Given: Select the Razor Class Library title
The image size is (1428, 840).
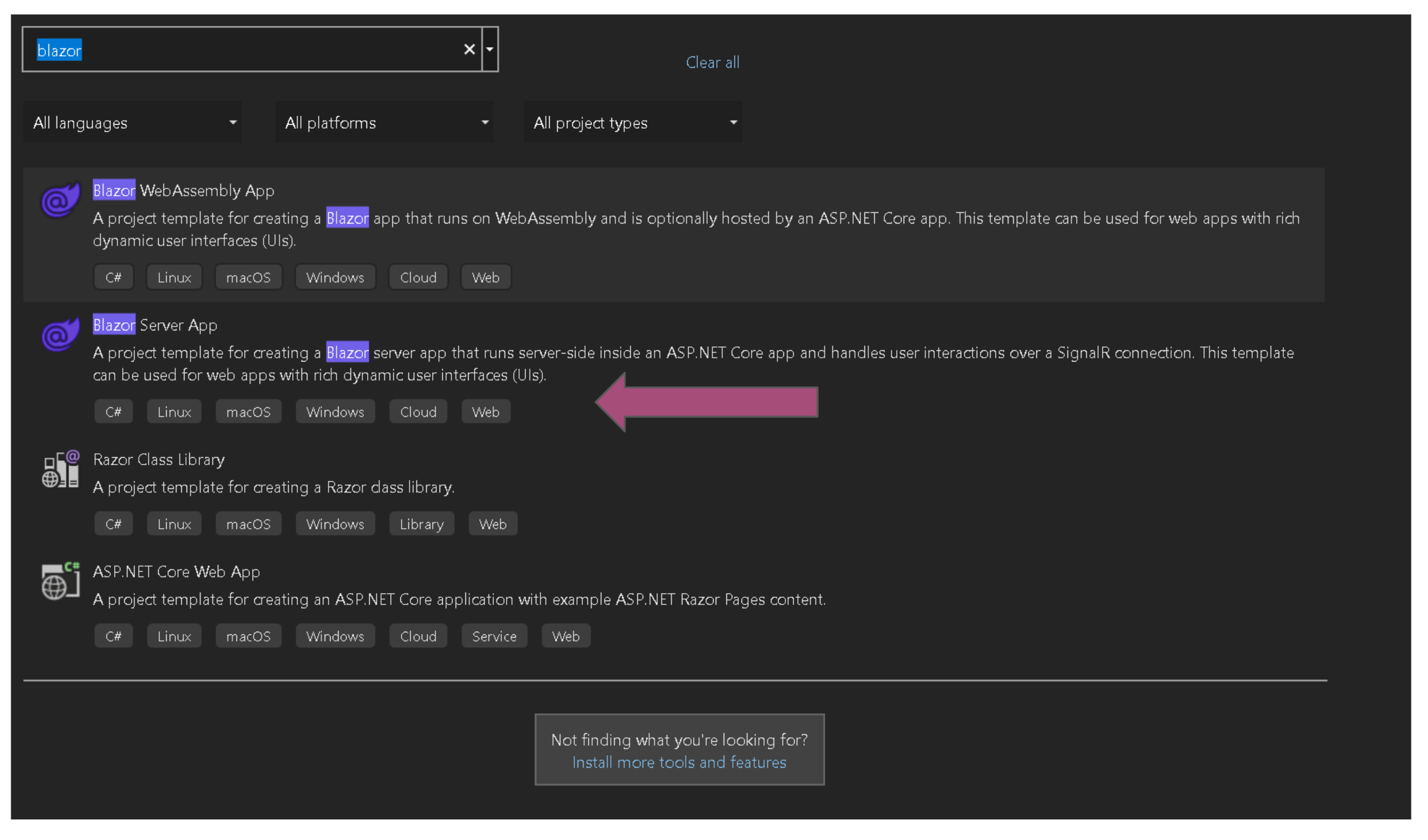Looking at the screenshot, I should coord(159,459).
